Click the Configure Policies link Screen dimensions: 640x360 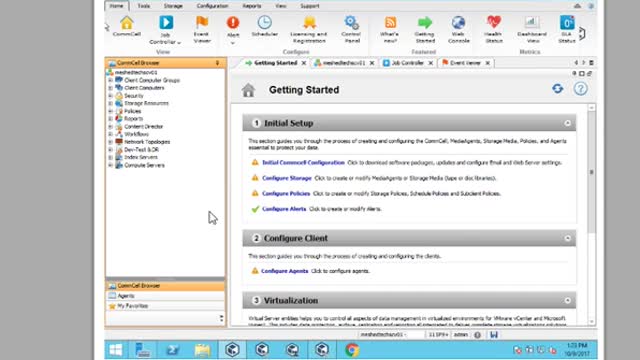click(x=286, y=193)
